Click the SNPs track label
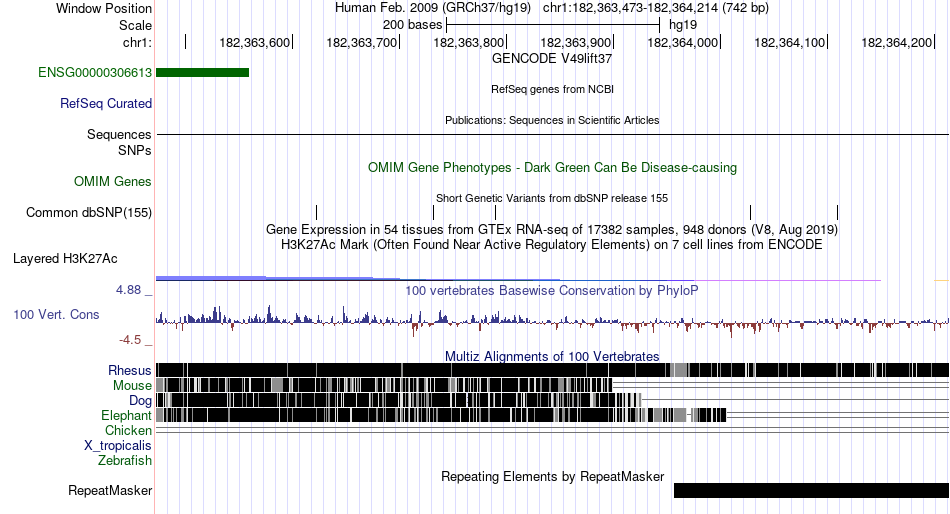 click(135, 150)
